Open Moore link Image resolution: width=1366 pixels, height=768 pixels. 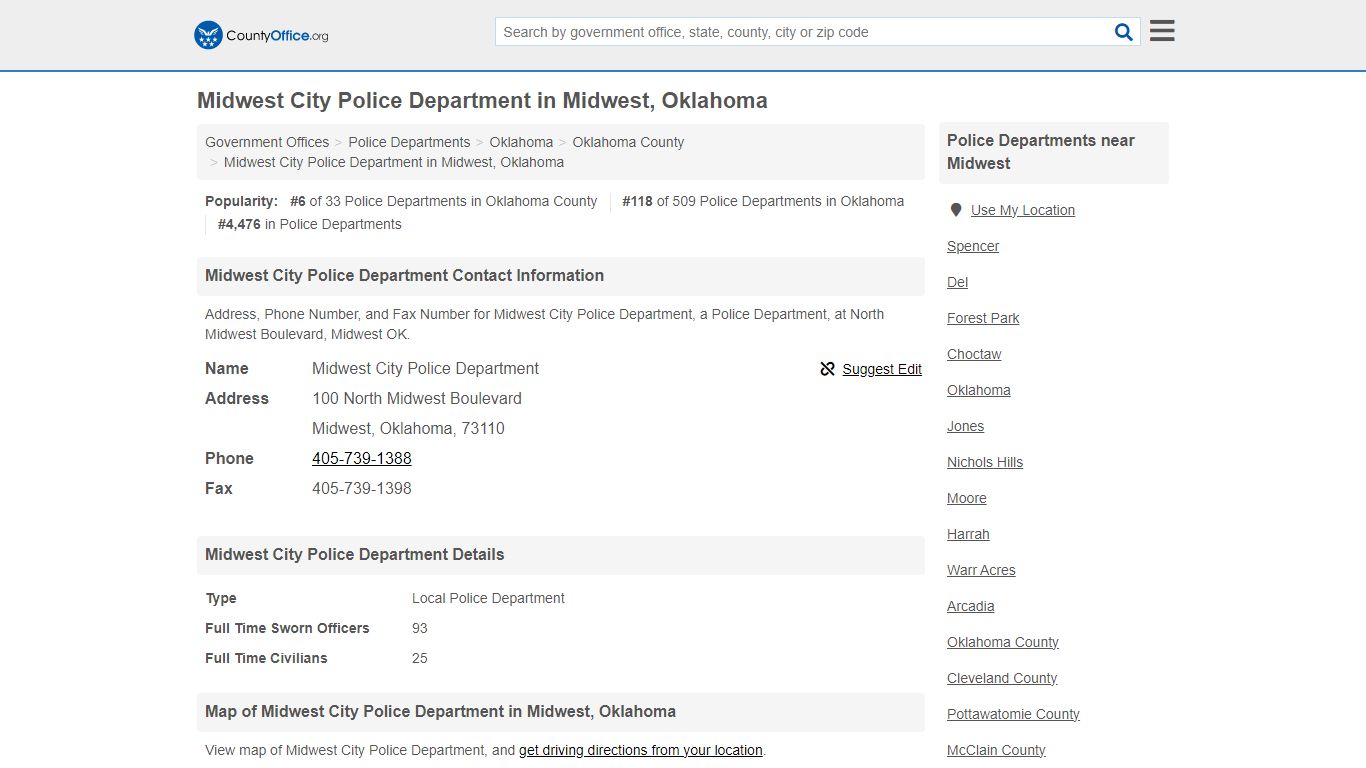[x=967, y=498]
